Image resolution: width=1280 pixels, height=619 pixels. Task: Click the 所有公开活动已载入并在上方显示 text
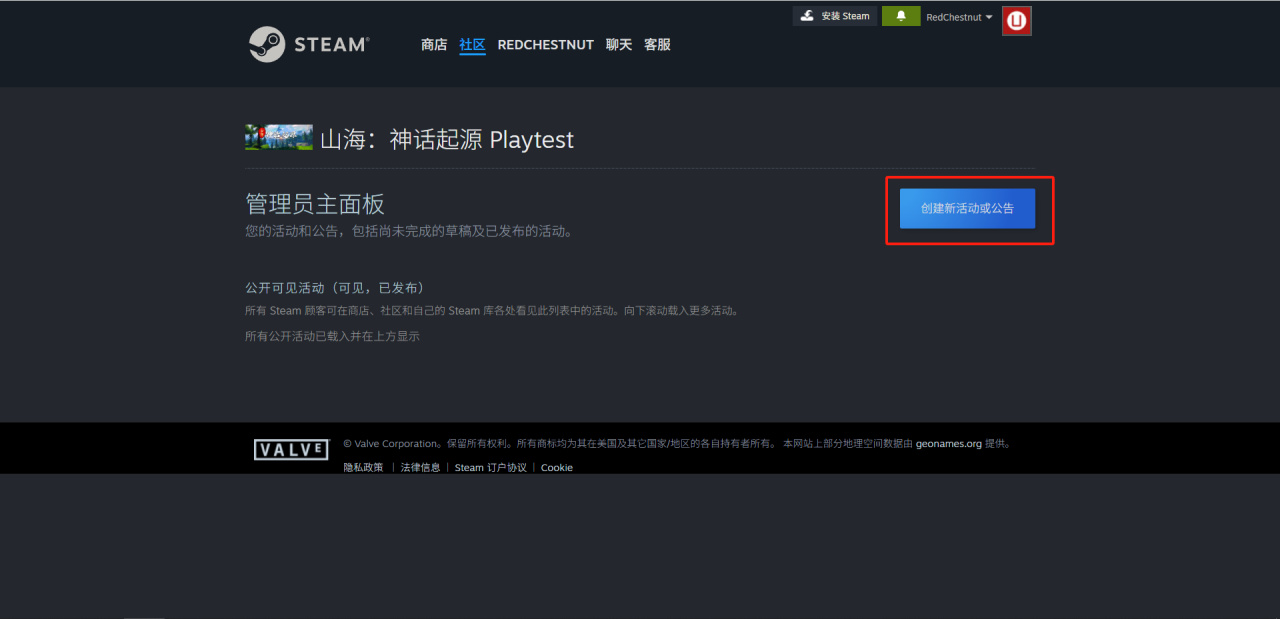coord(332,336)
